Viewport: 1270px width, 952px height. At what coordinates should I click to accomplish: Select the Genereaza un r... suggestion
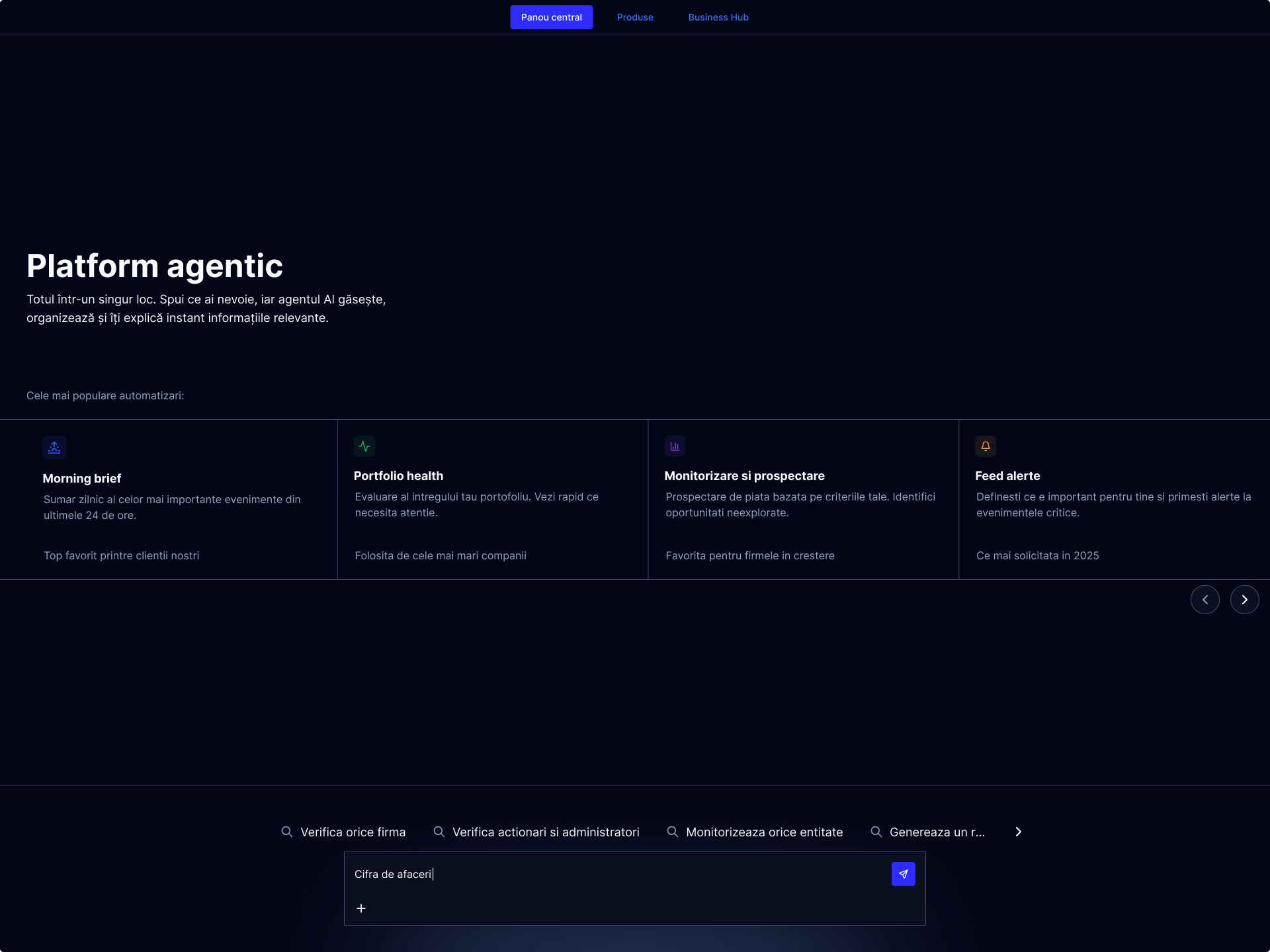928,832
